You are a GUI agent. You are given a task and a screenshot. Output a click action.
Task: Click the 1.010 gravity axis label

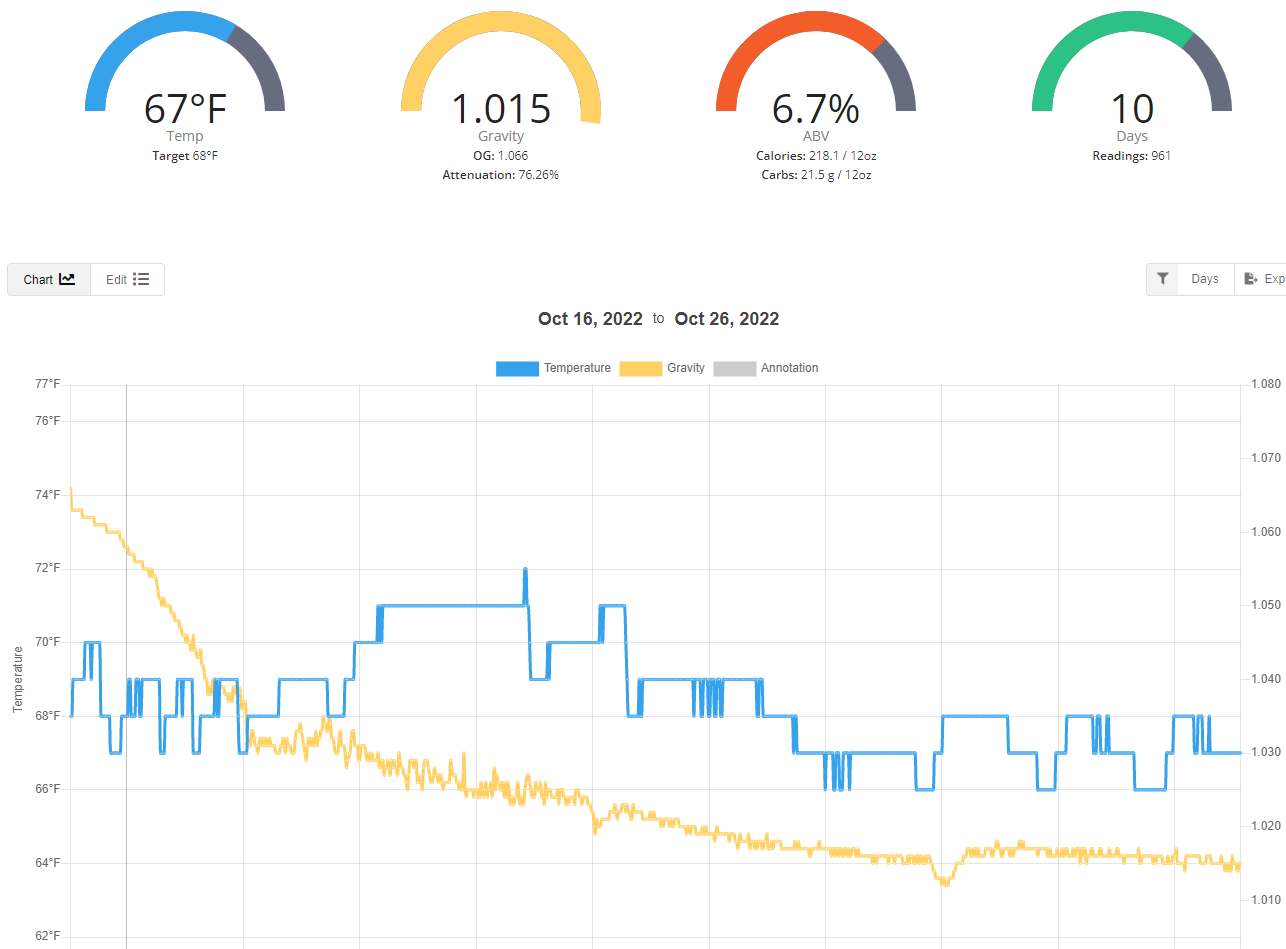pos(1266,900)
